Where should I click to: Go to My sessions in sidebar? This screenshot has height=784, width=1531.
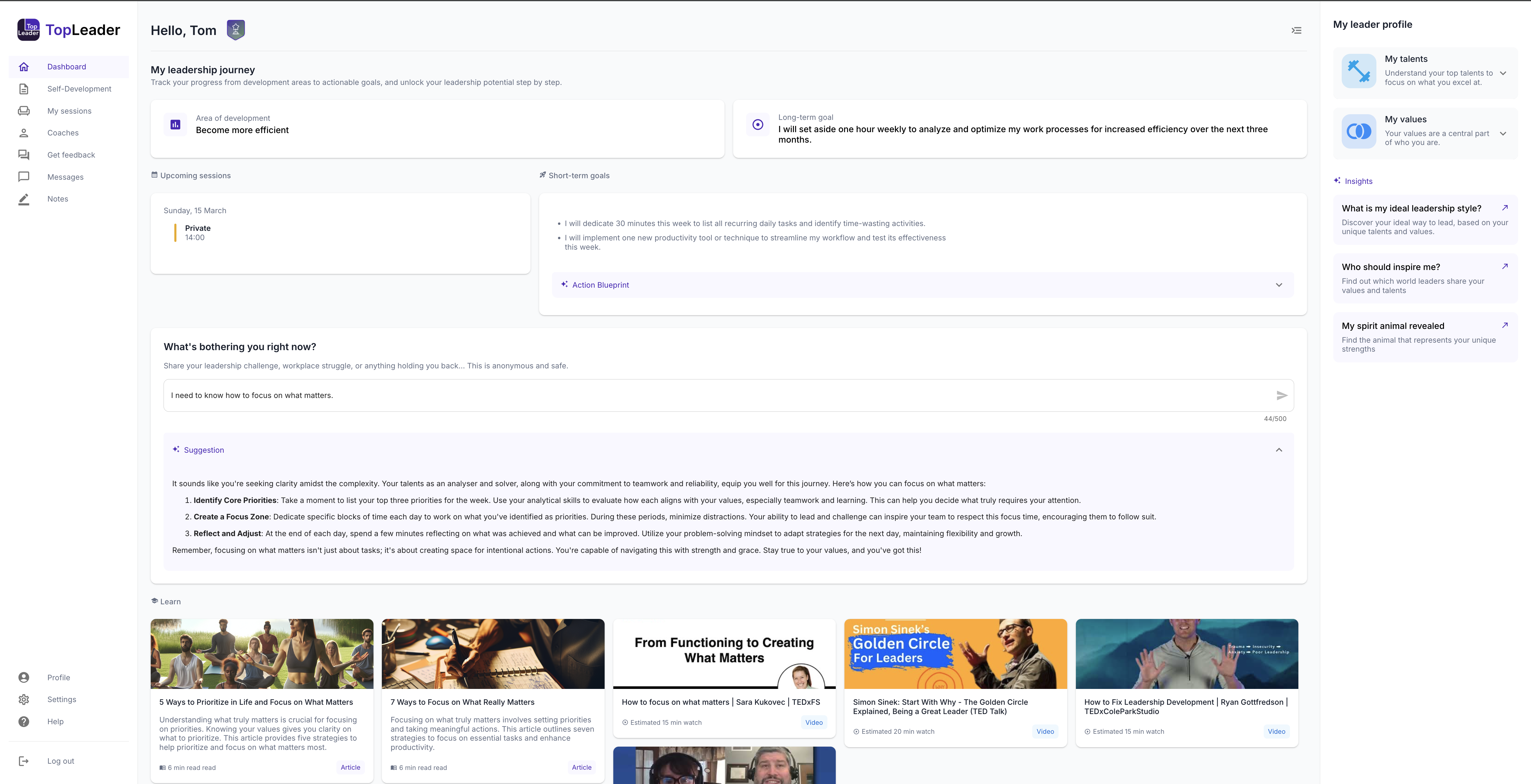click(69, 111)
